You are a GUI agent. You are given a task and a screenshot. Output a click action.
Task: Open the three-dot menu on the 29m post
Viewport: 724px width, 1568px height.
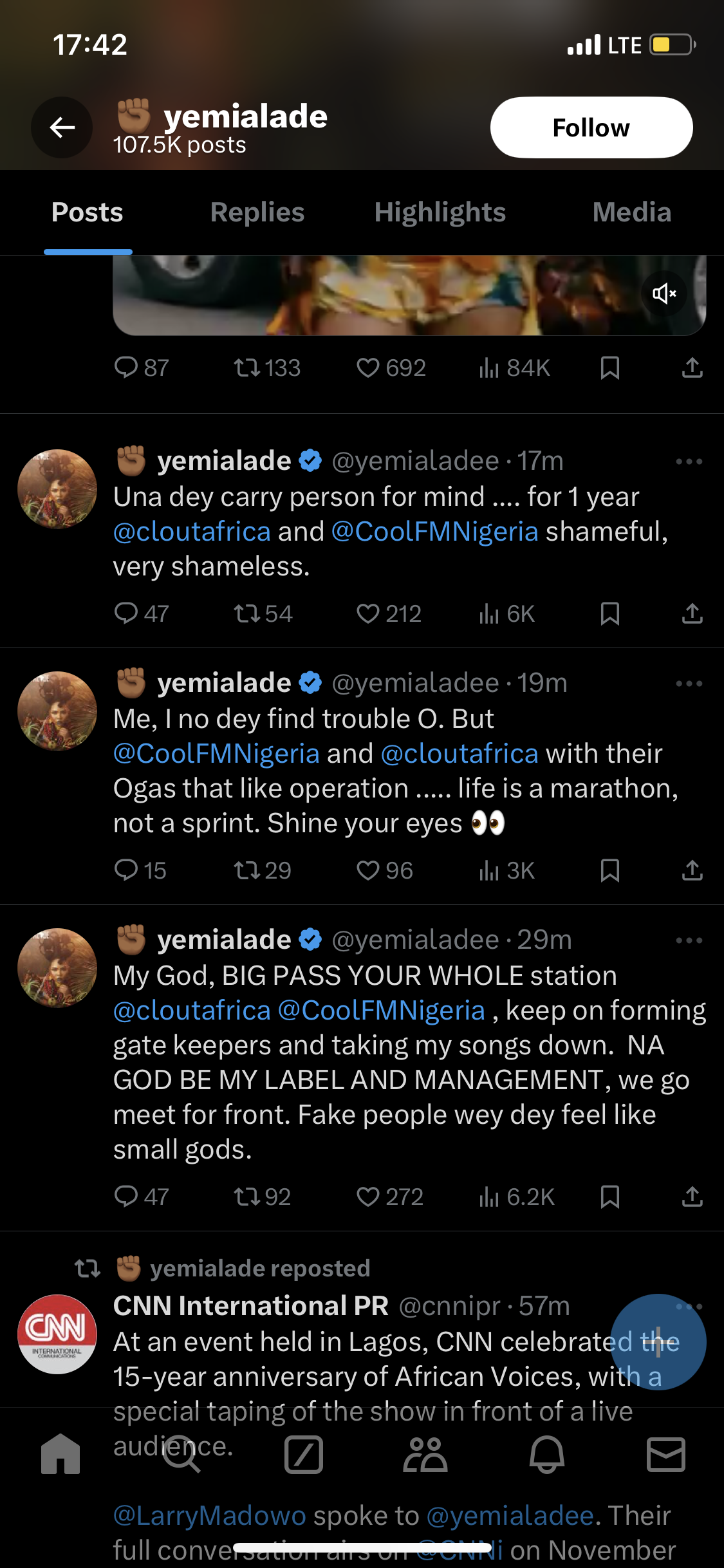[689, 940]
